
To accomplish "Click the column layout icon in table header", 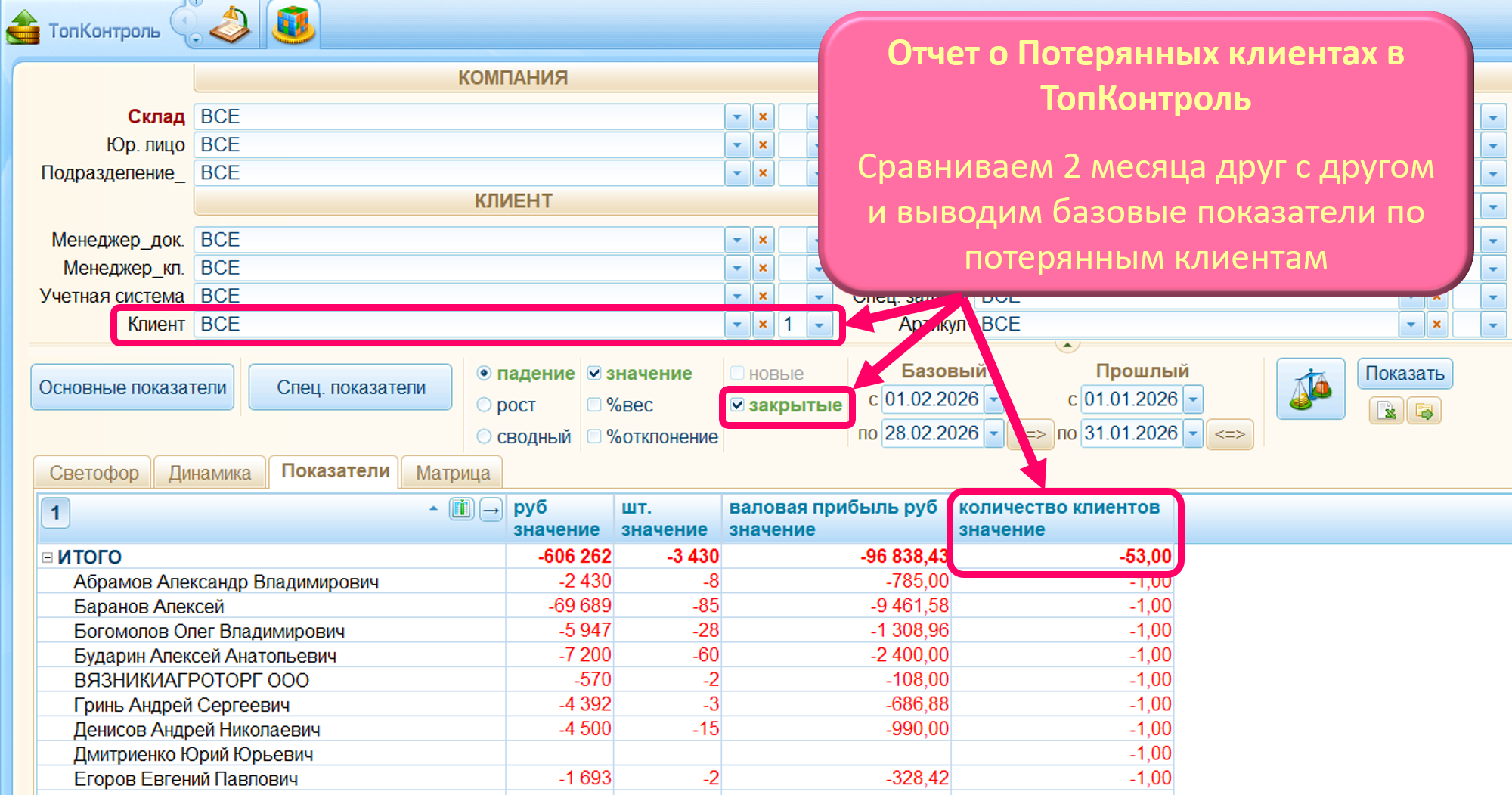I will pyautogui.click(x=461, y=509).
